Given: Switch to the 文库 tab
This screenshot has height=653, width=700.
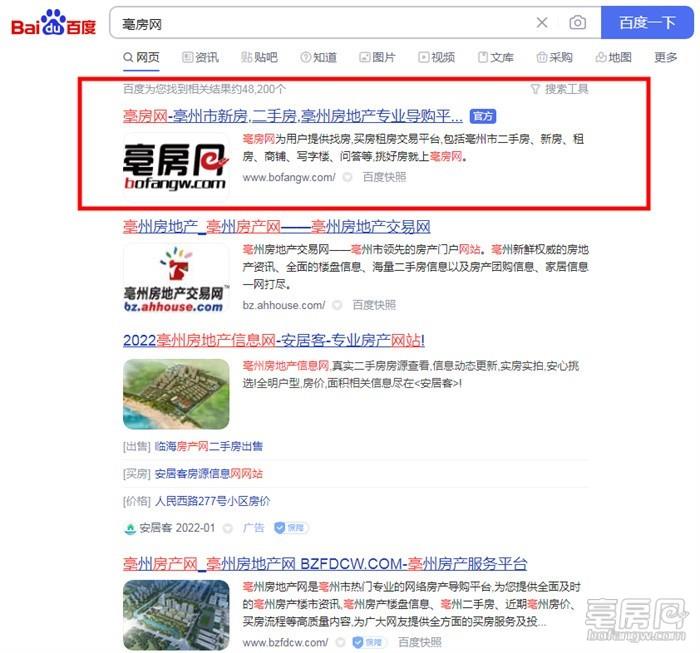Looking at the screenshot, I should [x=496, y=57].
